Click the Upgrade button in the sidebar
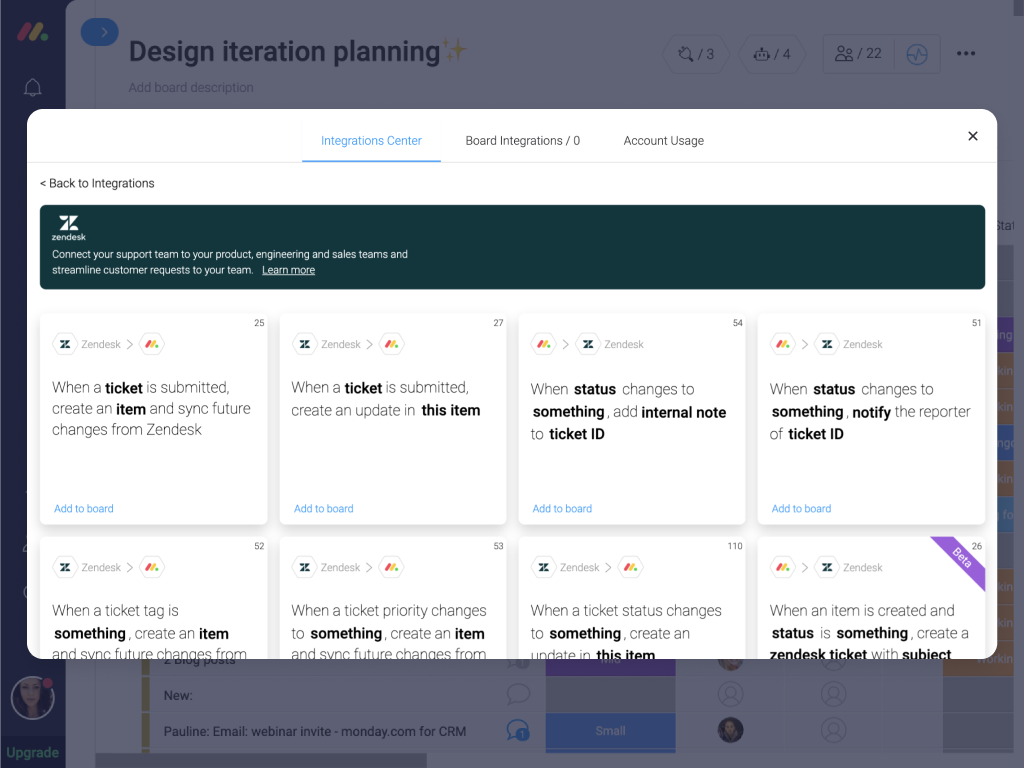Image resolution: width=1024 pixels, height=768 pixels. pyautogui.click(x=32, y=751)
